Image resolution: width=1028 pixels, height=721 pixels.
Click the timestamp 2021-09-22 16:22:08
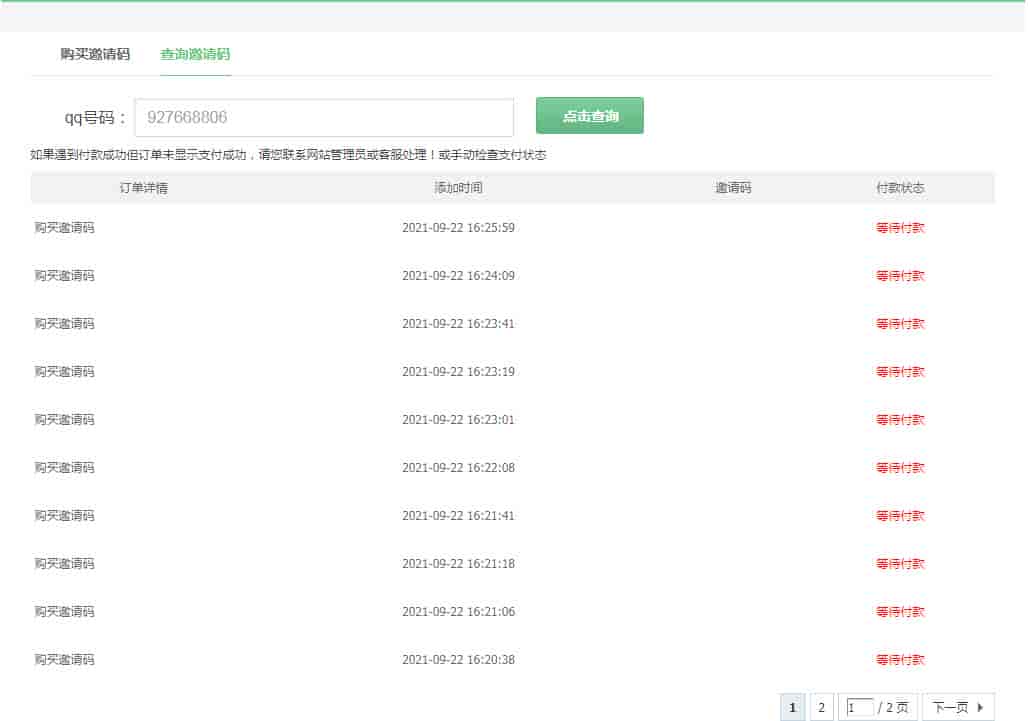458,468
